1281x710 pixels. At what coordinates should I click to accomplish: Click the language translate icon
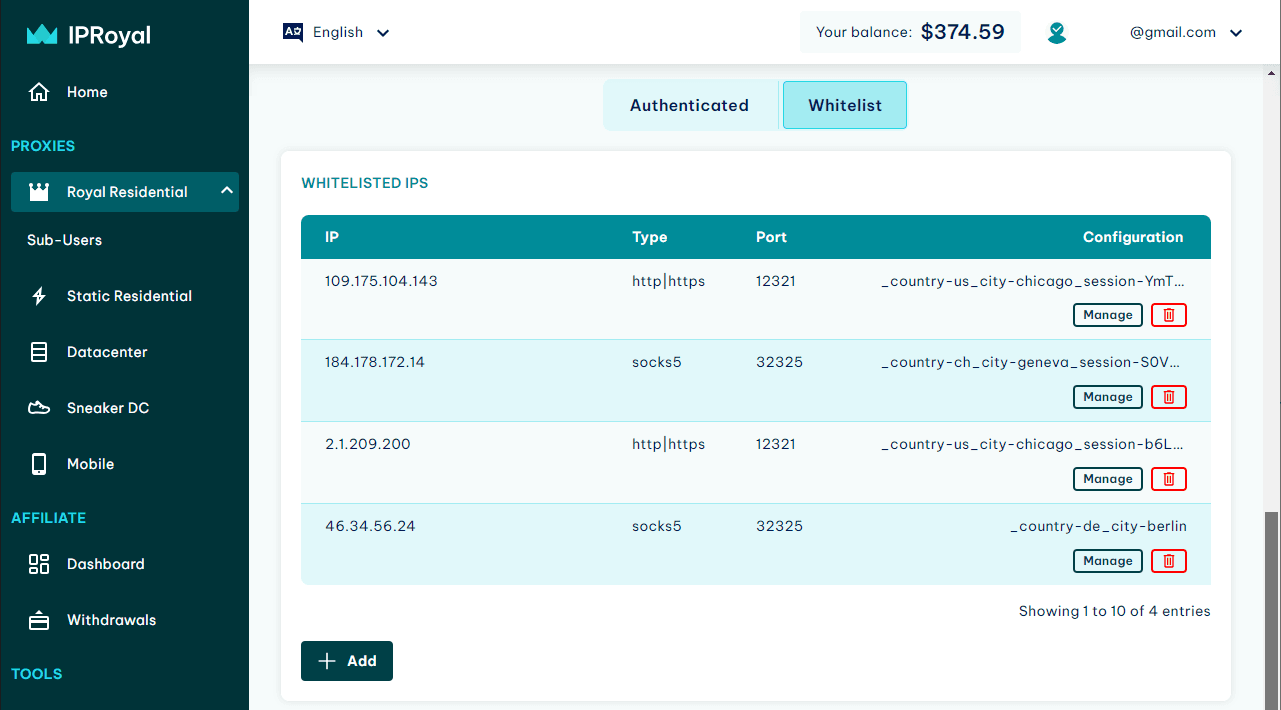(x=293, y=32)
